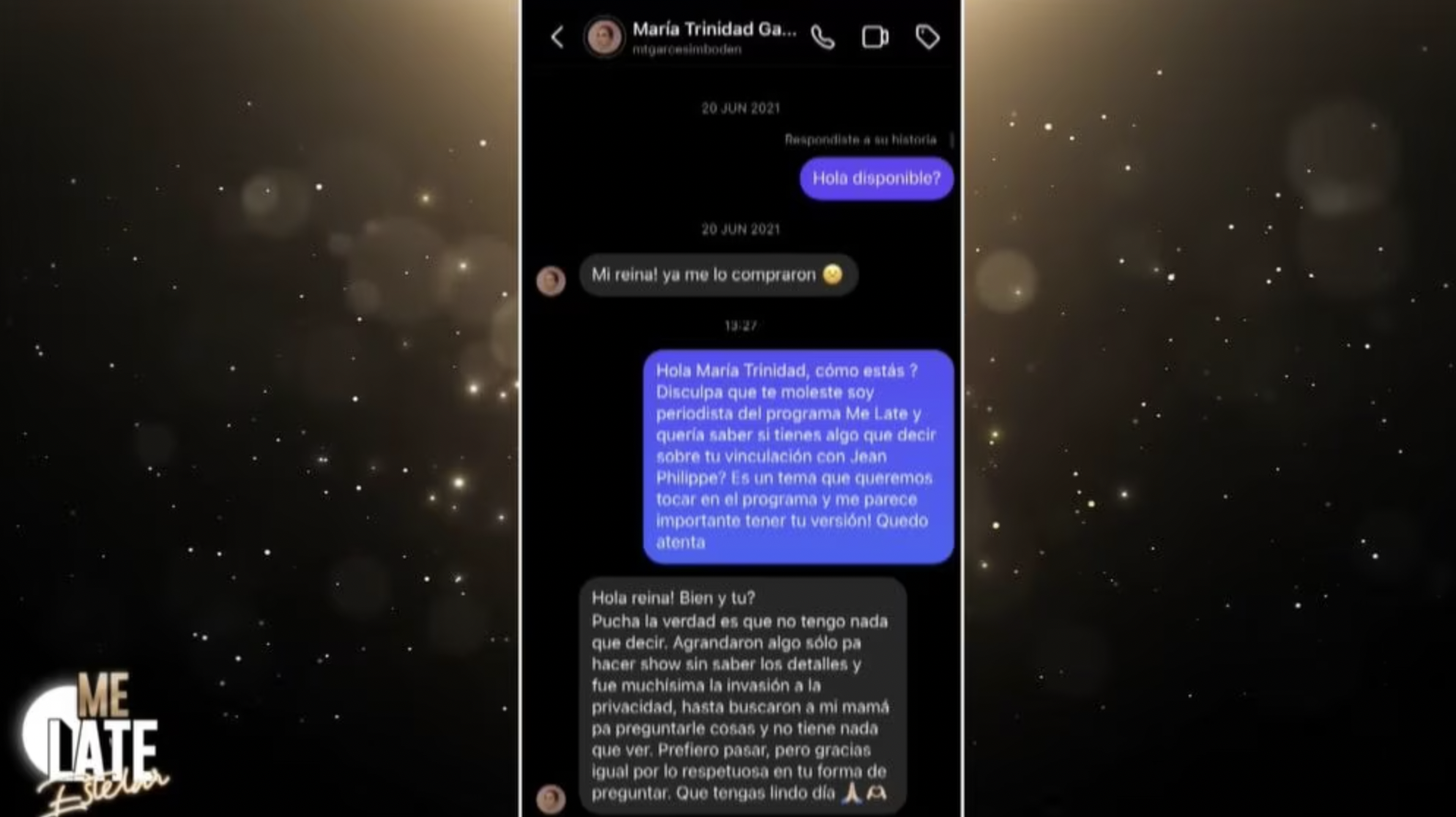Viewport: 1456px width, 817px height.
Task: Select the long purple 'Hola María Trinidad' message
Action: pyautogui.click(x=798, y=457)
